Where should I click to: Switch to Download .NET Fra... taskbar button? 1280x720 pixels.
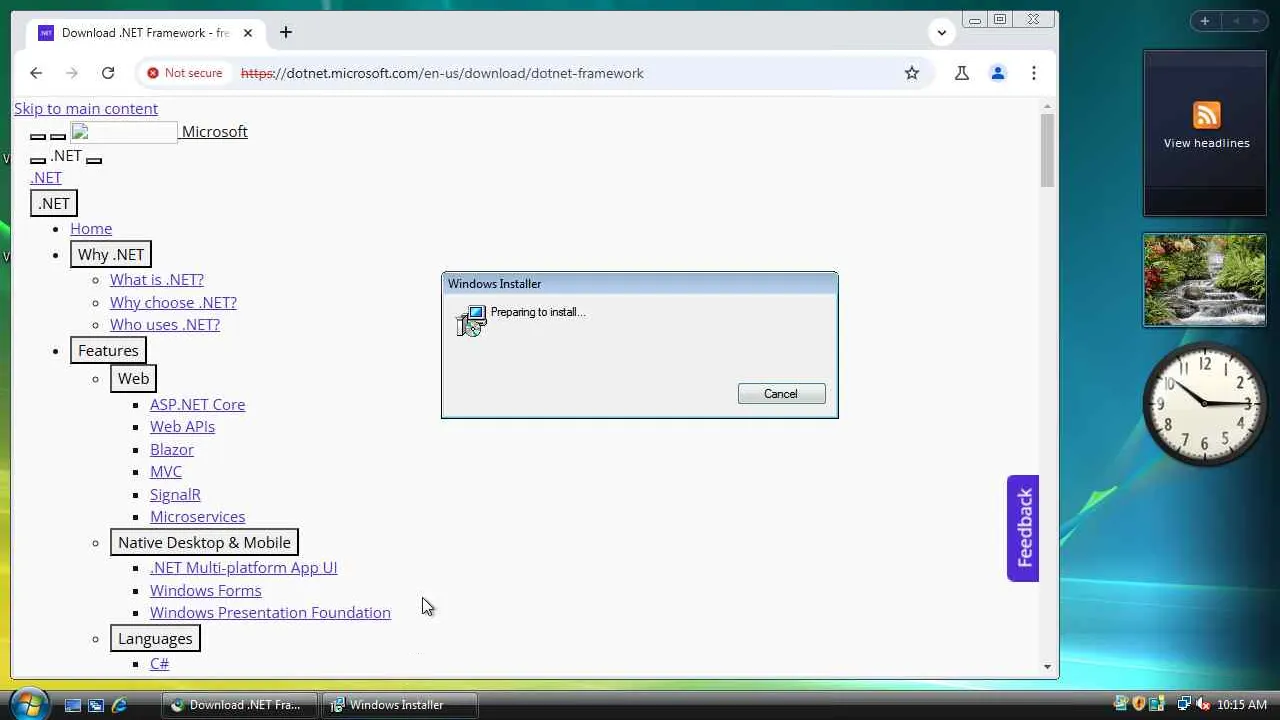coord(239,705)
